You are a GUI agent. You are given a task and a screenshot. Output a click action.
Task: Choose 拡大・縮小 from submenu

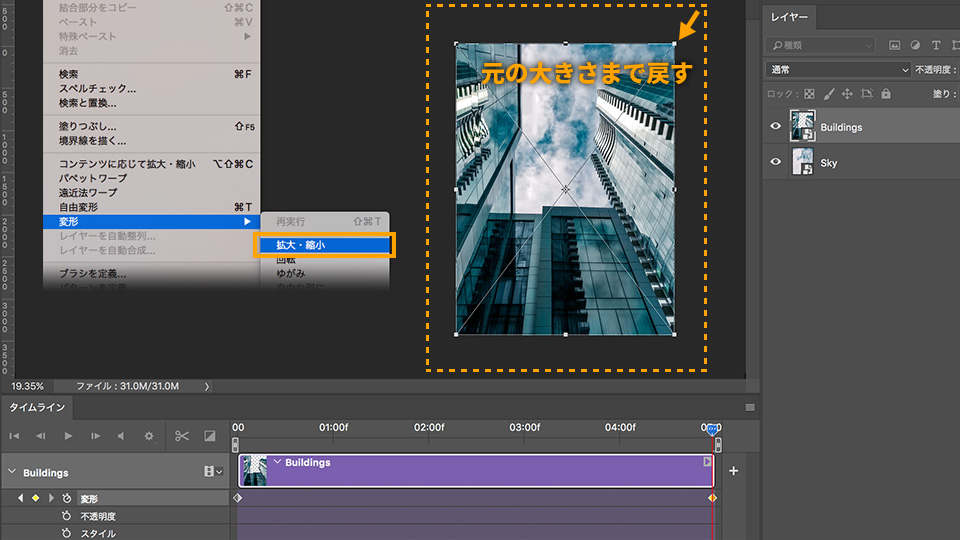click(x=326, y=245)
